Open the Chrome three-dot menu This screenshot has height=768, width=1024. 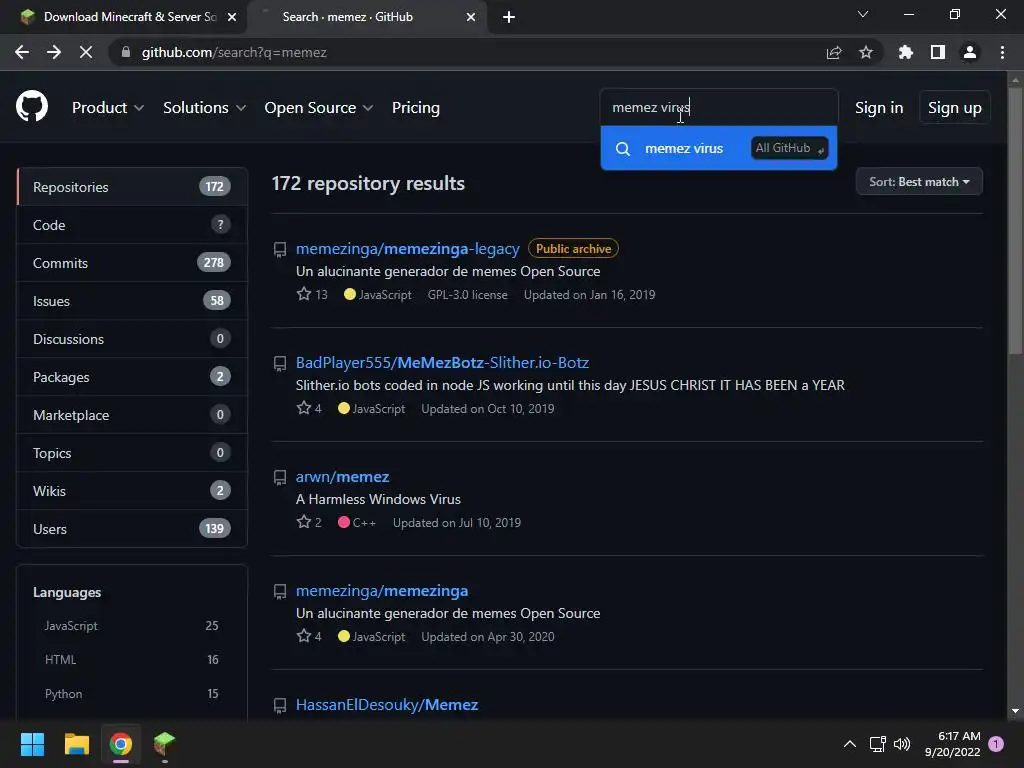coord(1002,52)
